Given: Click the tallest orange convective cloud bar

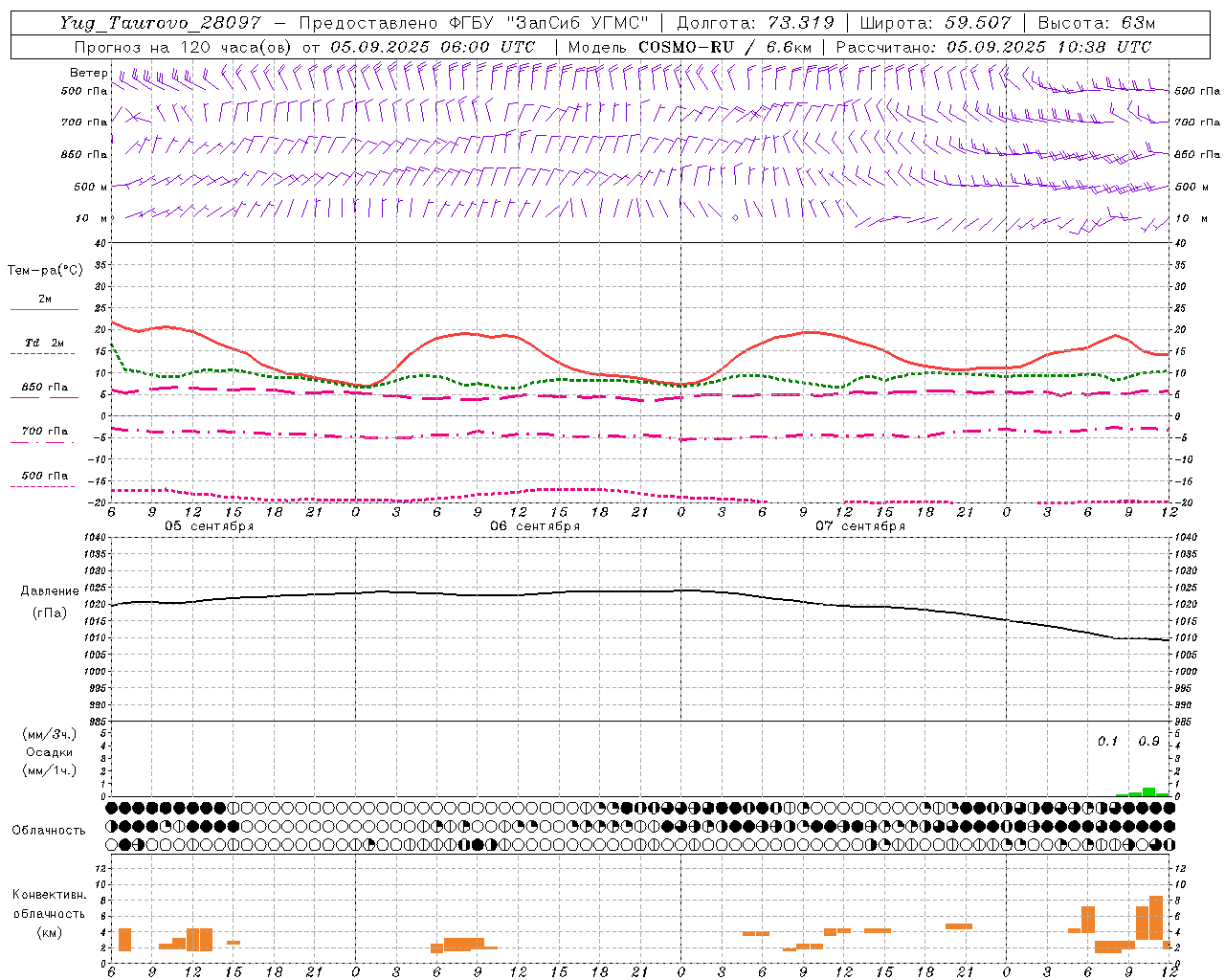Looking at the screenshot, I should (1155, 918).
